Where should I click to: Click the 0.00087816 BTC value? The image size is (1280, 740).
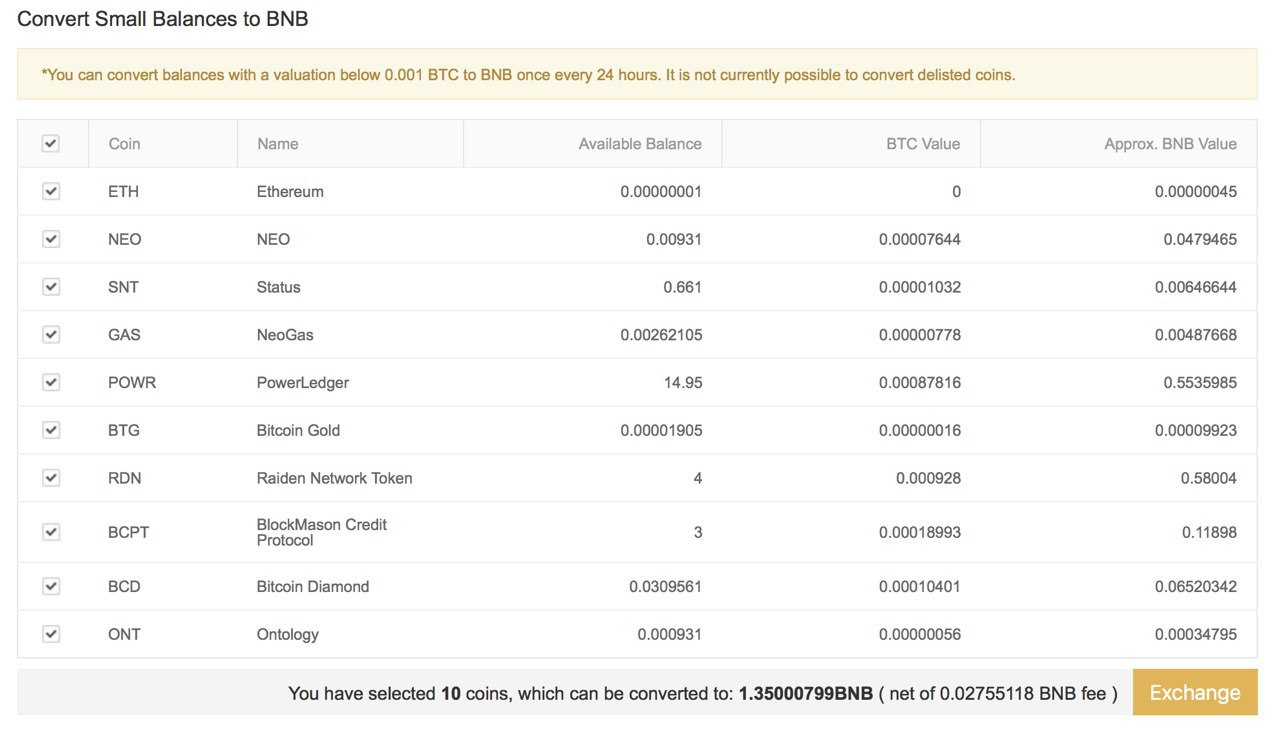pyautogui.click(x=920, y=383)
